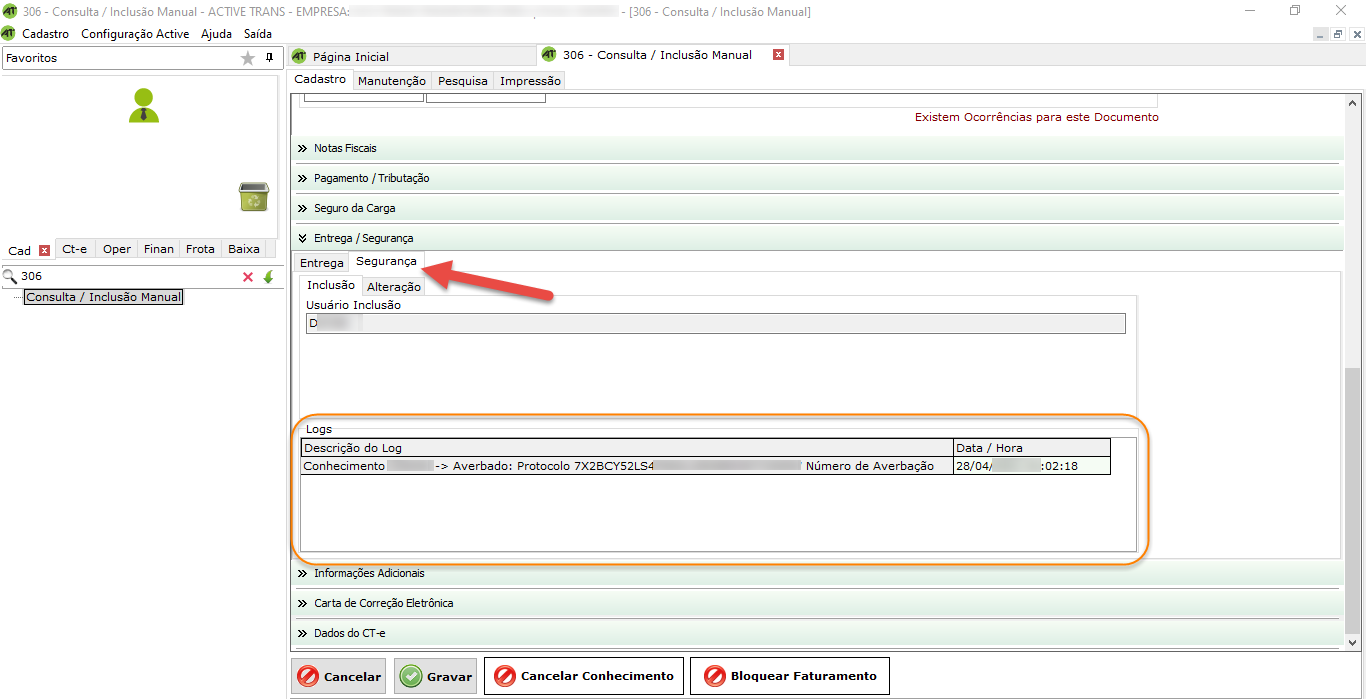The height and width of the screenshot is (699, 1366).
Task: Switch to the Manutenção tab
Action: click(391, 81)
